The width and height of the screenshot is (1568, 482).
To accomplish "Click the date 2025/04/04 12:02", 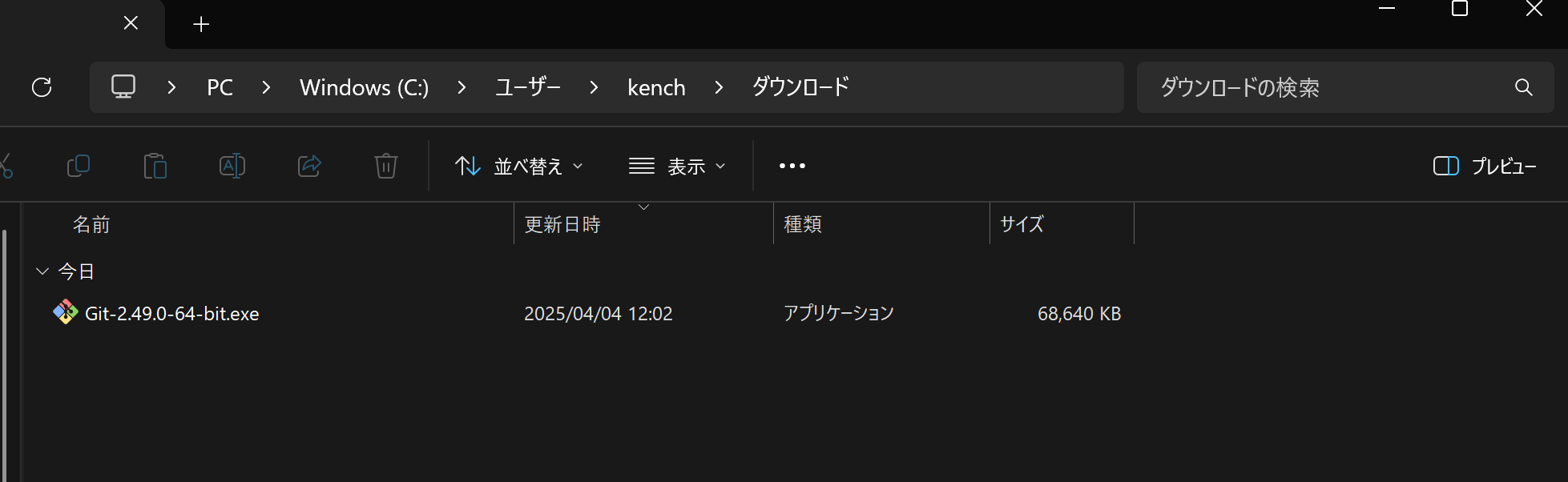I will (x=599, y=313).
